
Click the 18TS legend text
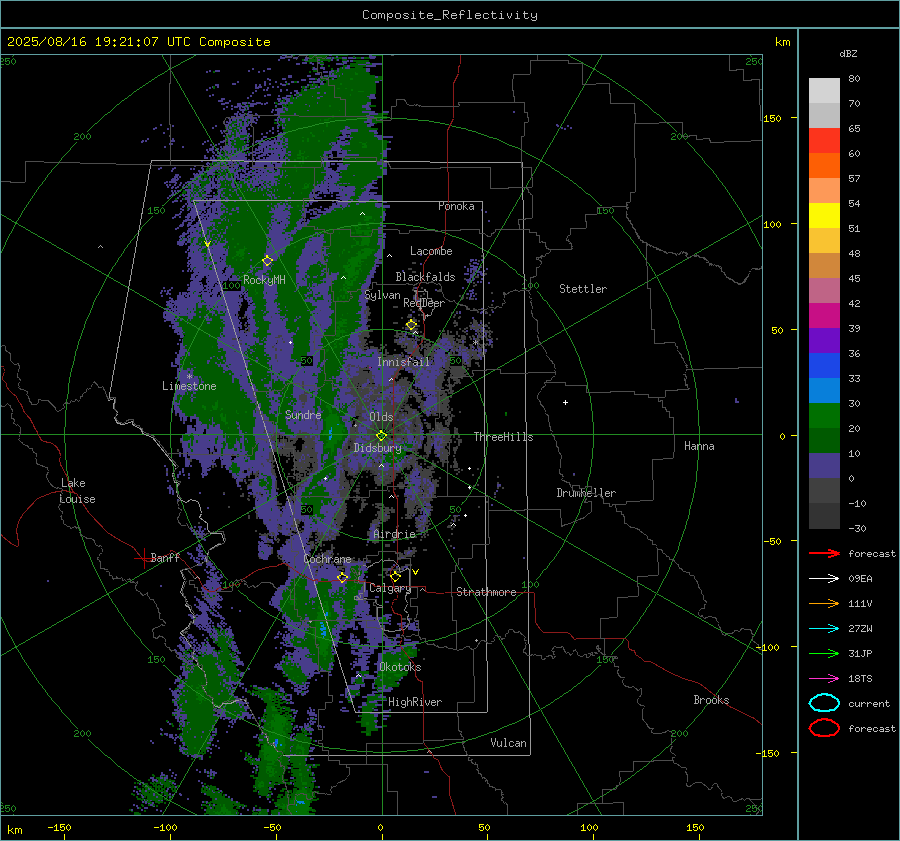coord(860,679)
